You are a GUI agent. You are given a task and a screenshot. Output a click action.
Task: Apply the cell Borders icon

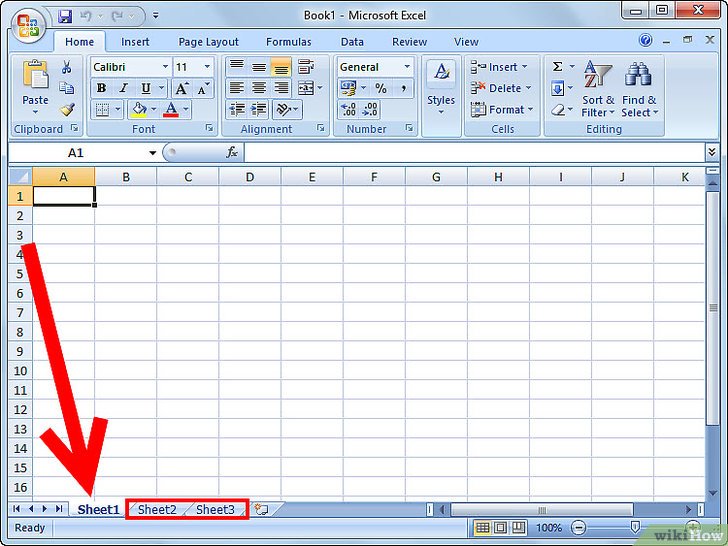coord(102,110)
